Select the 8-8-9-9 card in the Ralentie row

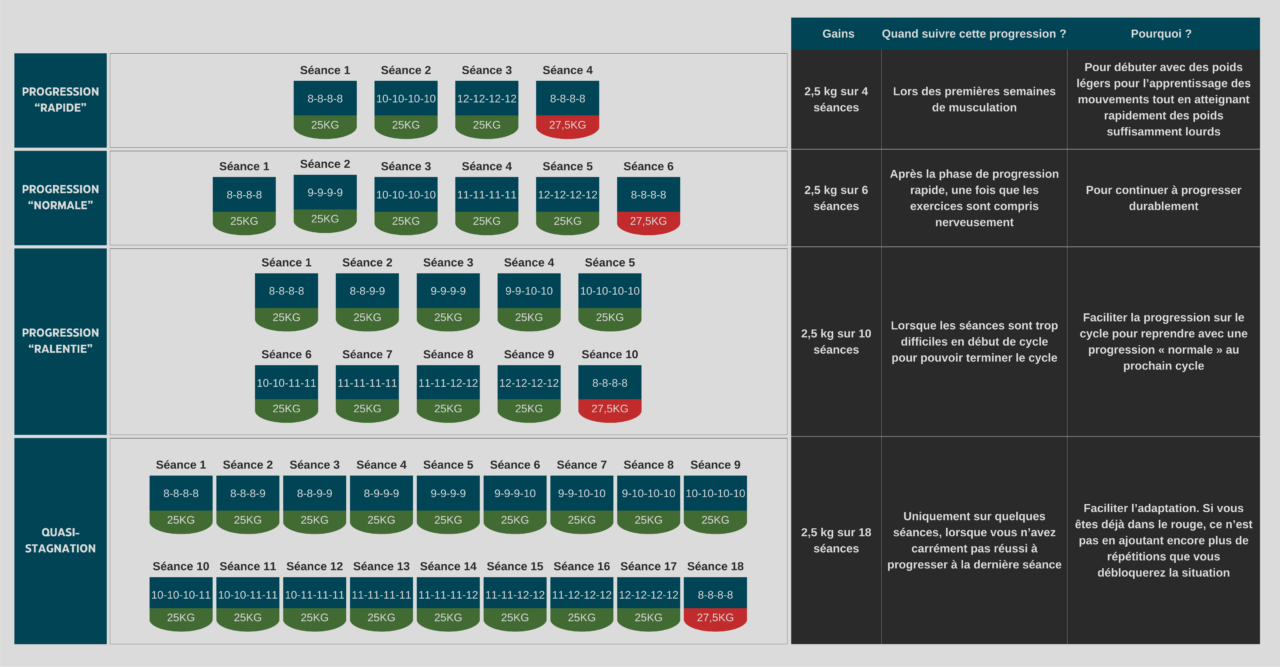(367, 291)
